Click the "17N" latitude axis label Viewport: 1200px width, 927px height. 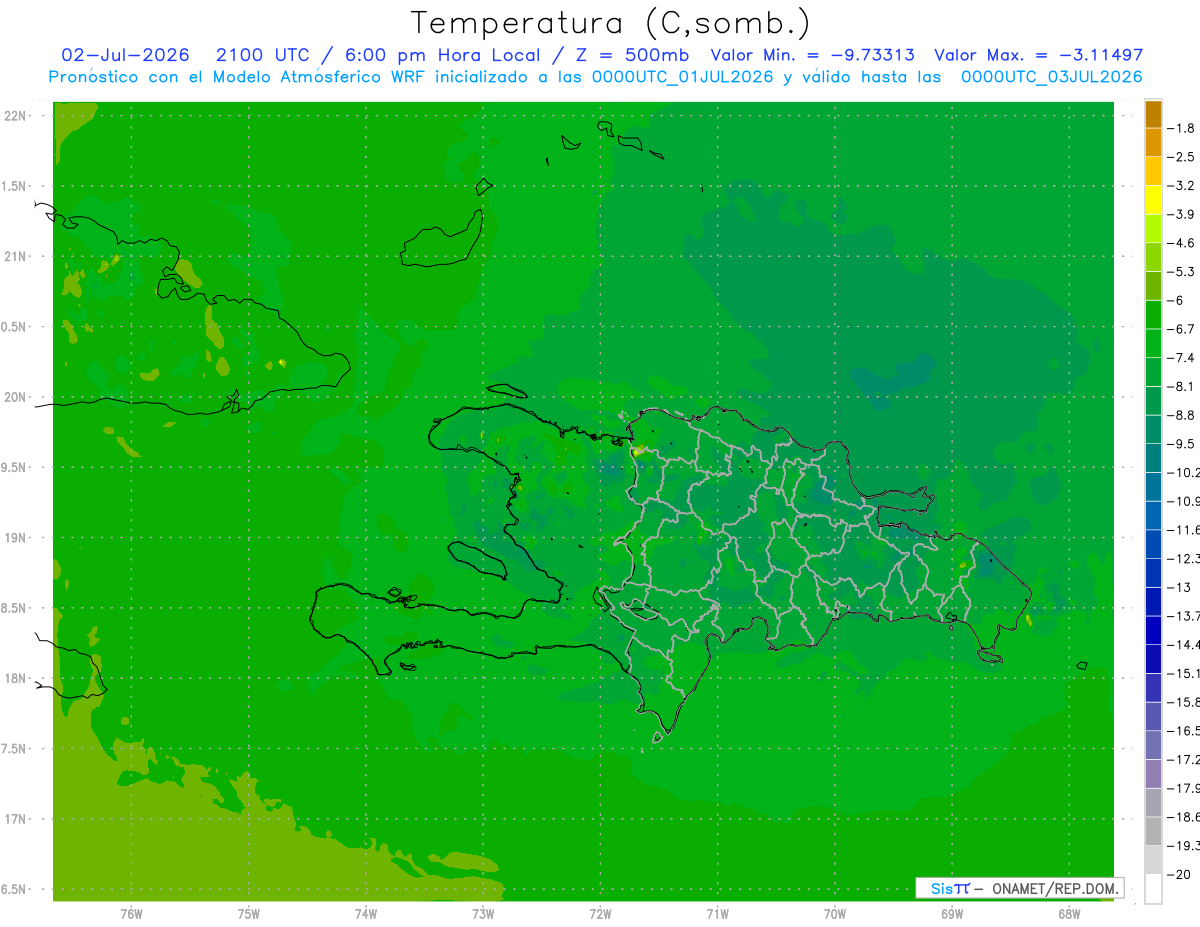[x=16, y=819]
